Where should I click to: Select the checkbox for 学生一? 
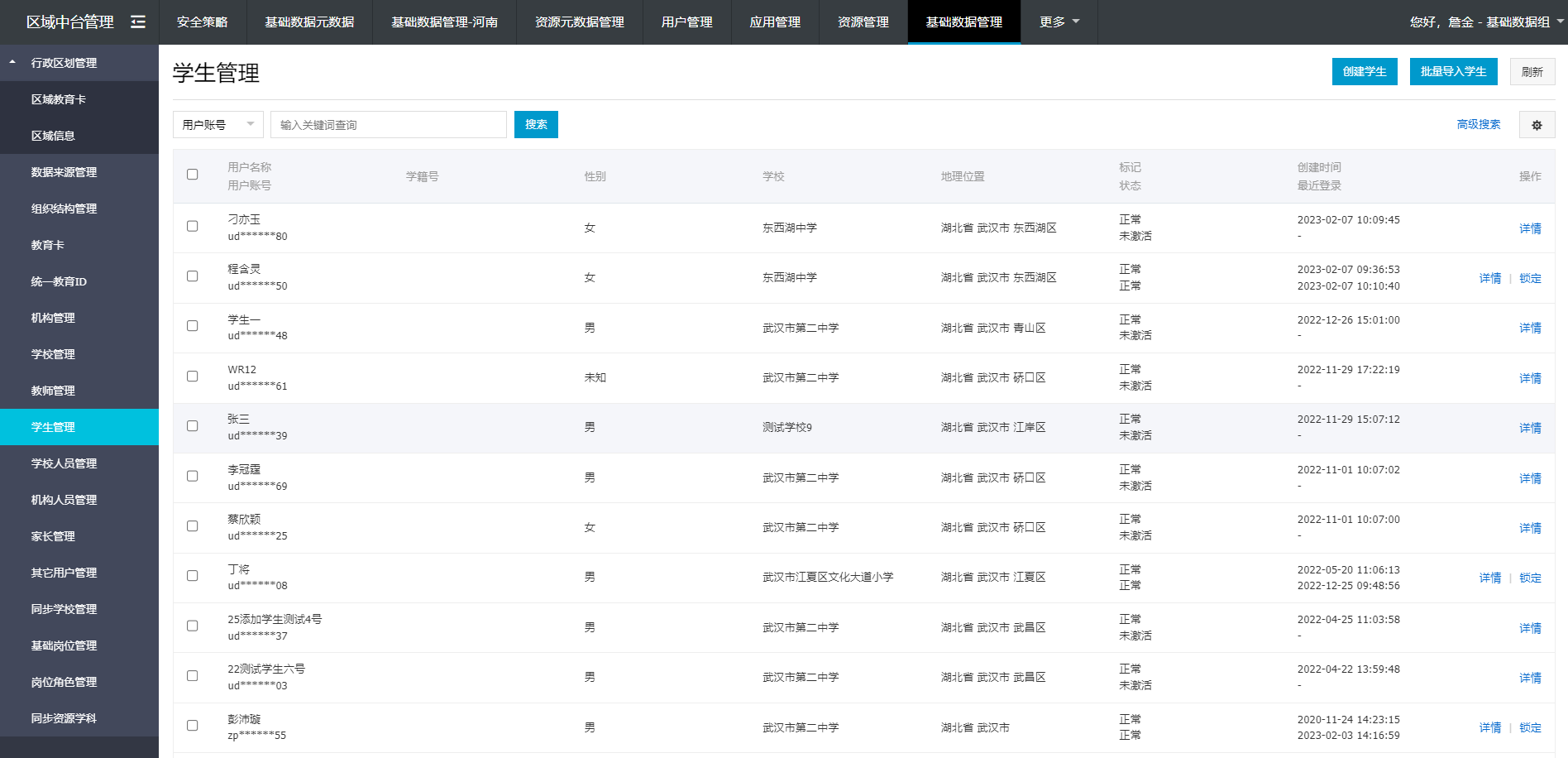(193, 326)
